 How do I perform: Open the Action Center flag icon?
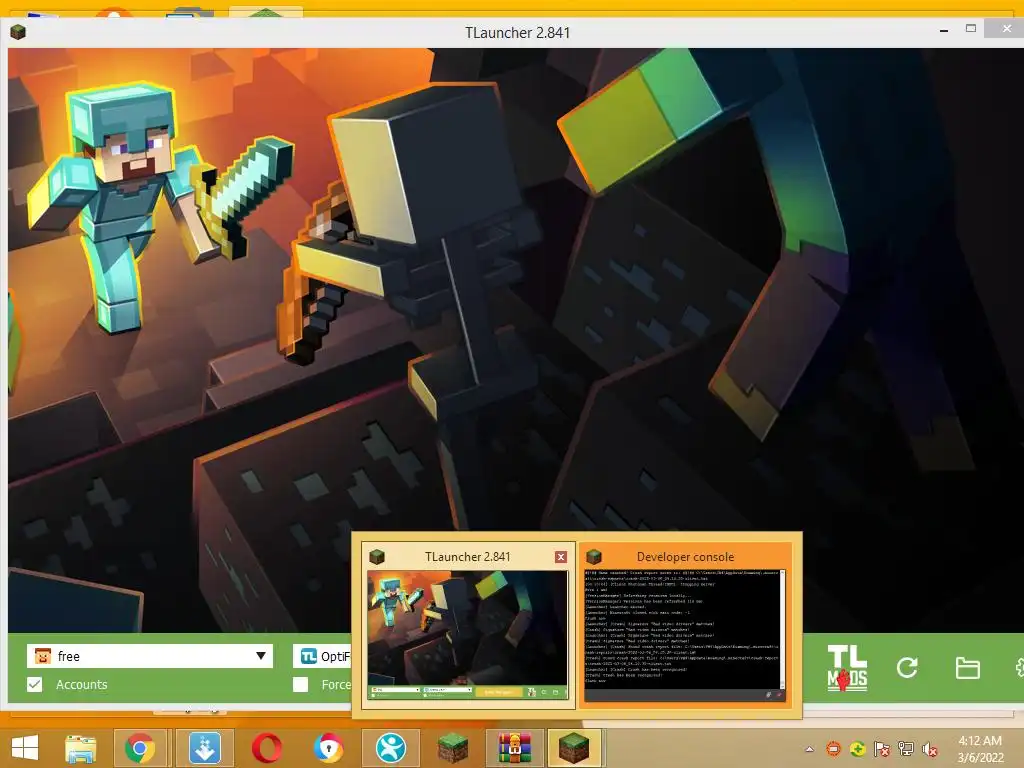[882, 748]
